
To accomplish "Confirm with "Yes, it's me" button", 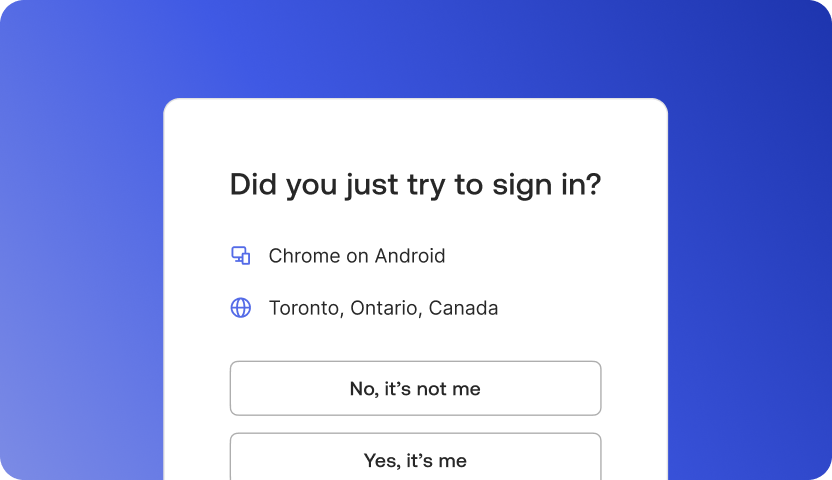I will [415, 460].
